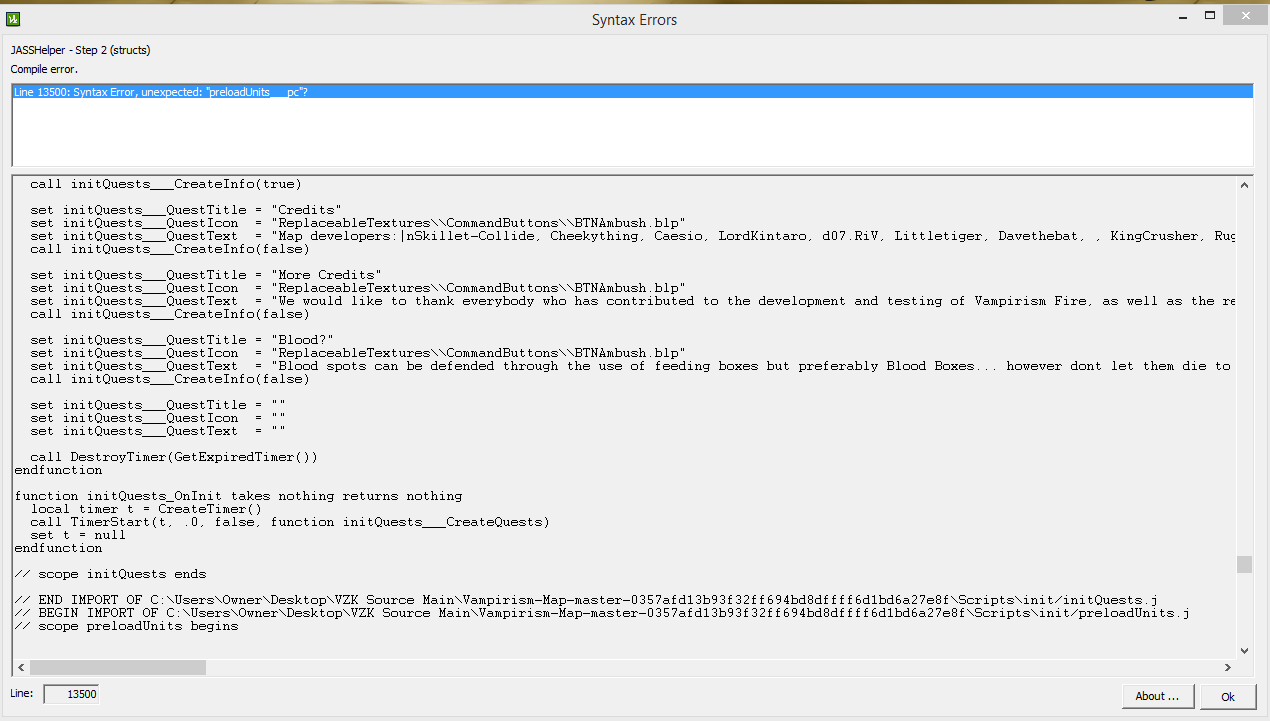The height and width of the screenshot is (721, 1270).
Task: Maximize the Syntax Errors window
Action: click(x=1209, y=15)
